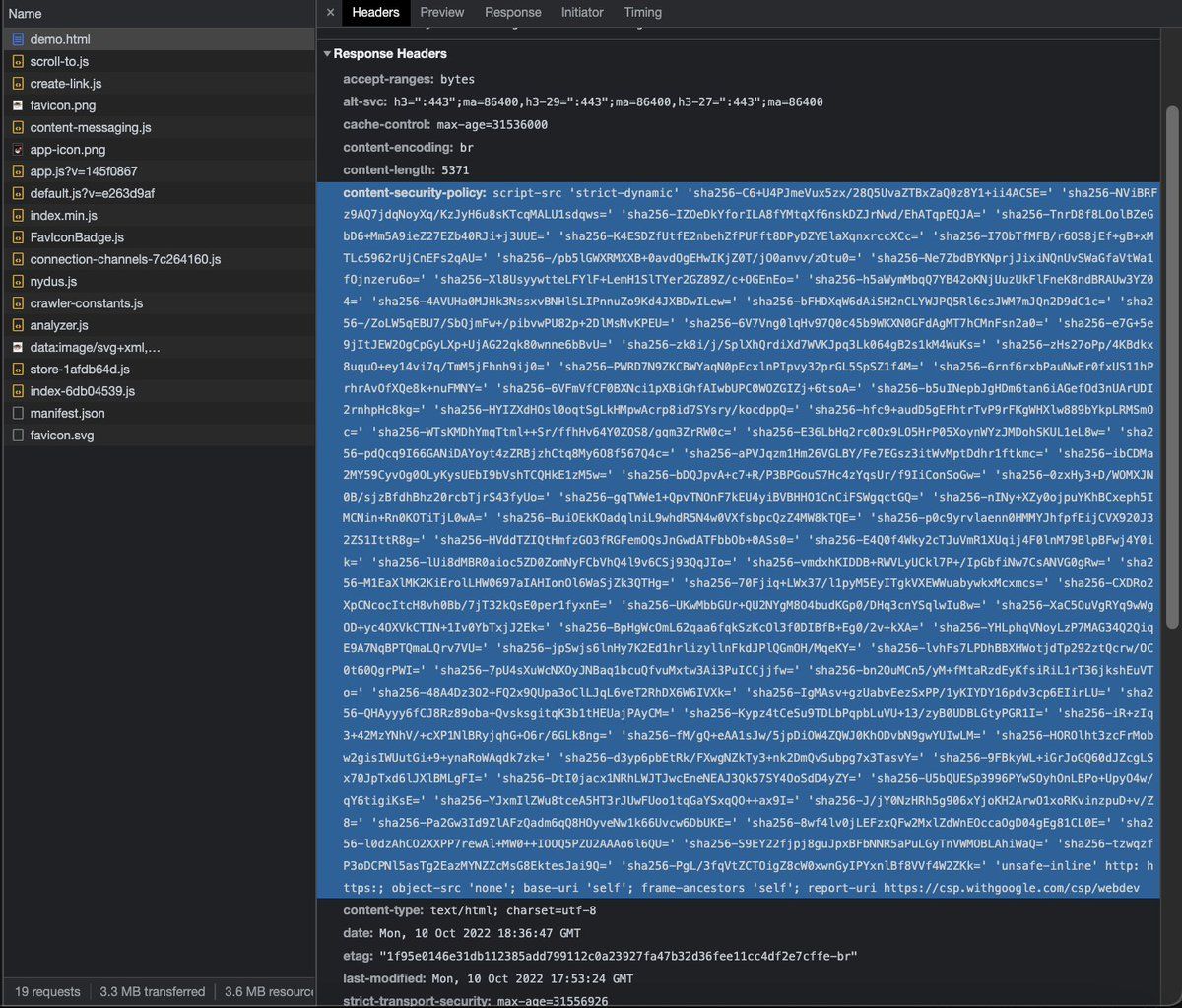The image size is (1182, 1008).
Task: Open the Response tab
Action: click(512, 13)
